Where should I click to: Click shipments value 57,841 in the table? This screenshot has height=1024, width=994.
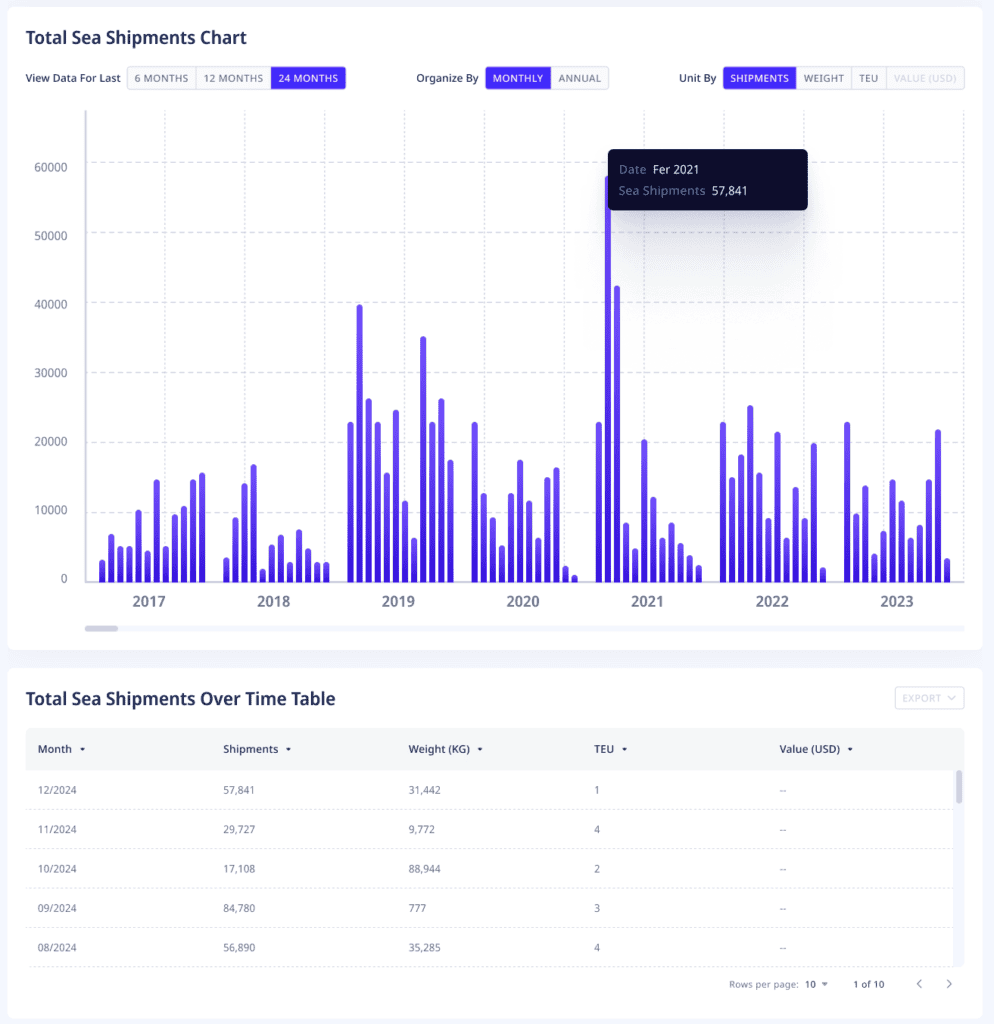click(239, 790)
